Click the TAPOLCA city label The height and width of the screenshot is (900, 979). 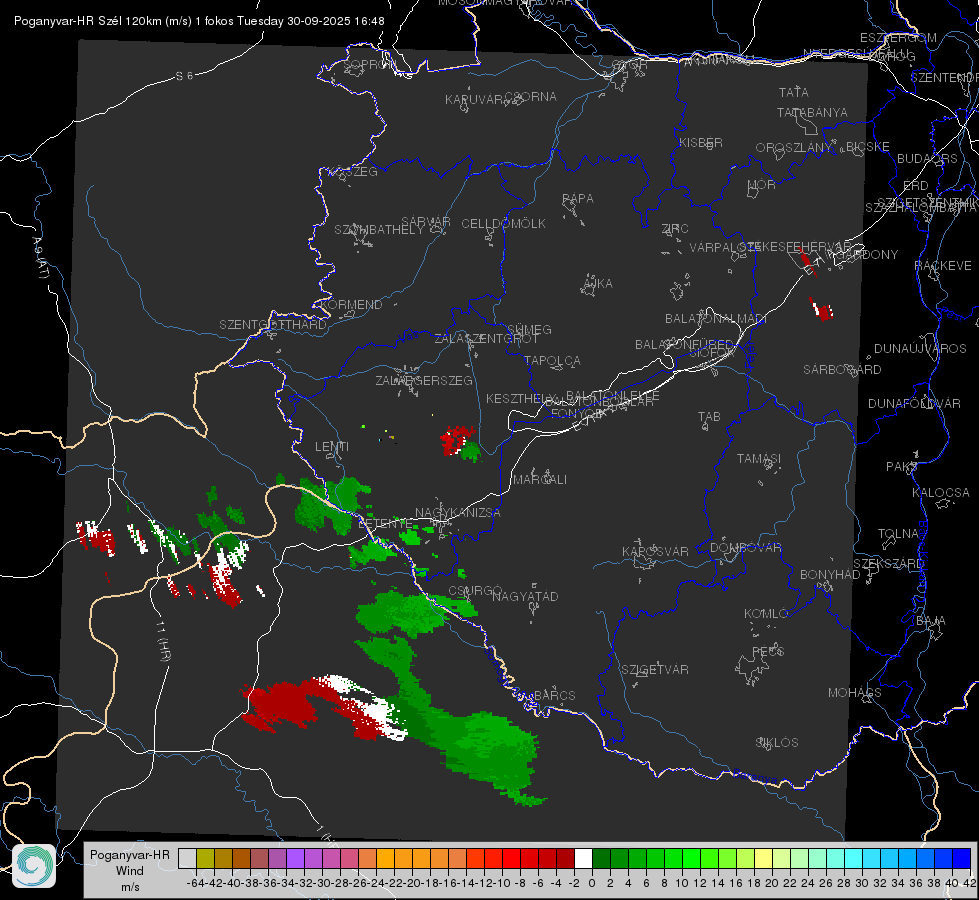(x=552, y=360)
